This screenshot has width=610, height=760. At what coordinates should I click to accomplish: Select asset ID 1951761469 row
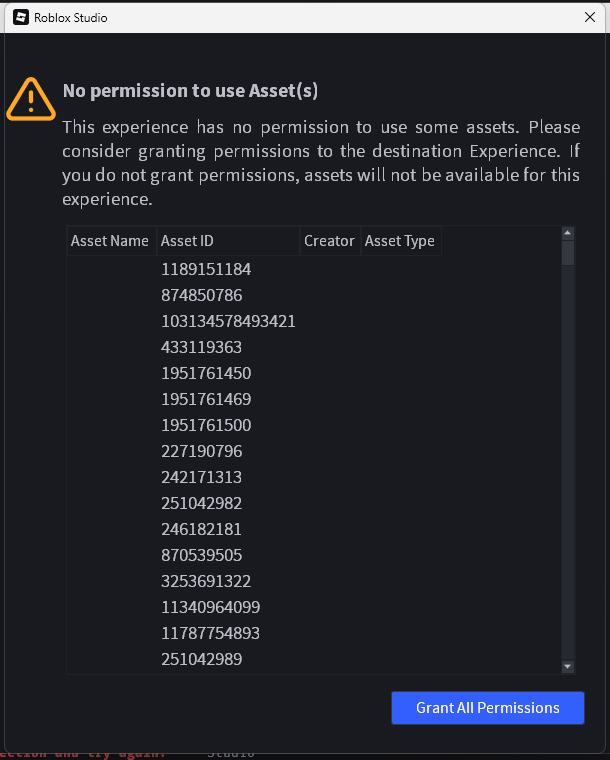coord(206,400)
